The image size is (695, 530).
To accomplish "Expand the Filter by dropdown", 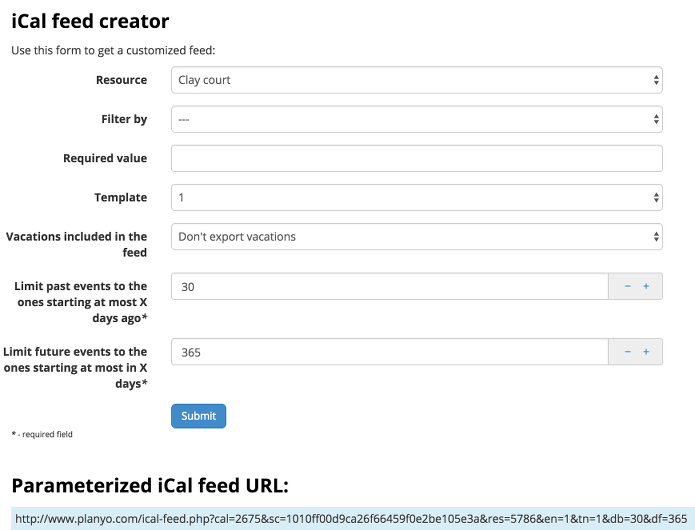I will tap(416, 119).
